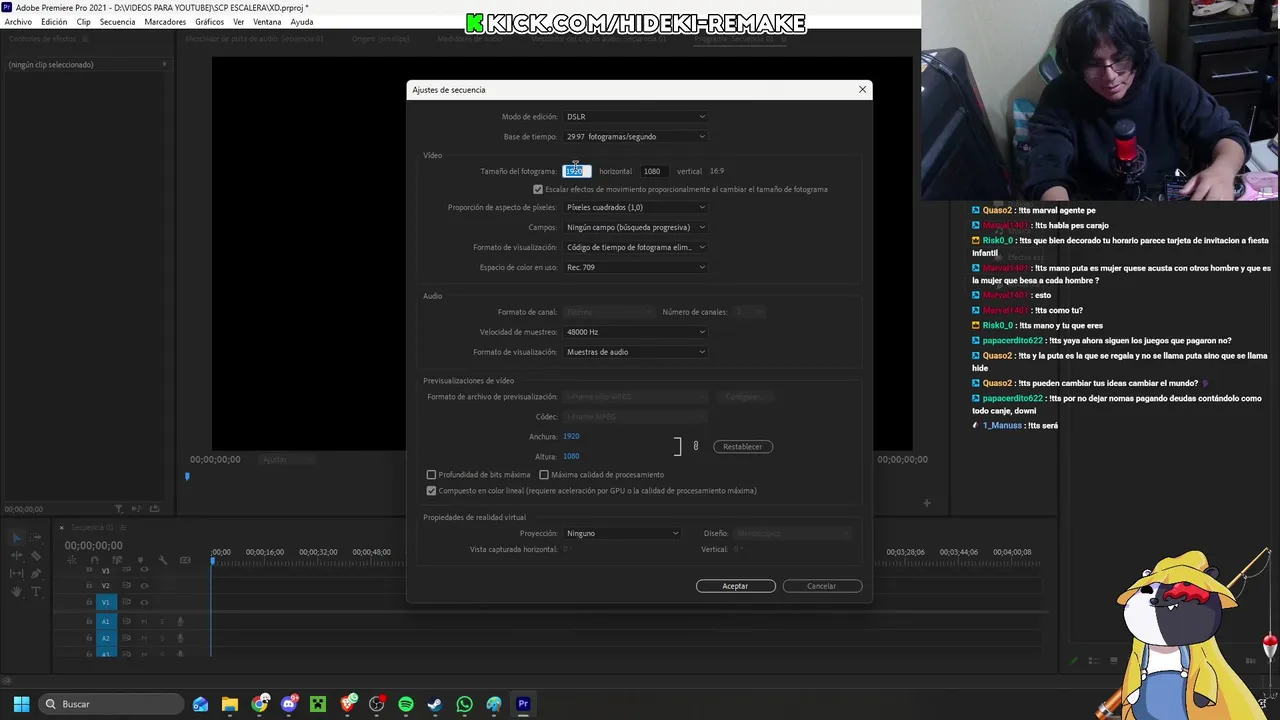Uncheck Escalar efectos de movimiento checkbox
Screen dimensions: 1280x720
[x=538, y=189]
